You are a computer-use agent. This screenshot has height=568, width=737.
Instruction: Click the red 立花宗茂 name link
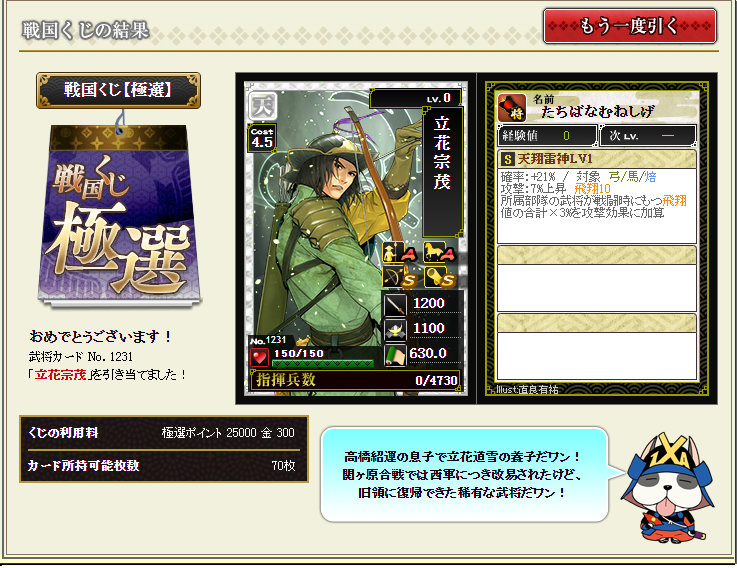(x=60, y=374)
